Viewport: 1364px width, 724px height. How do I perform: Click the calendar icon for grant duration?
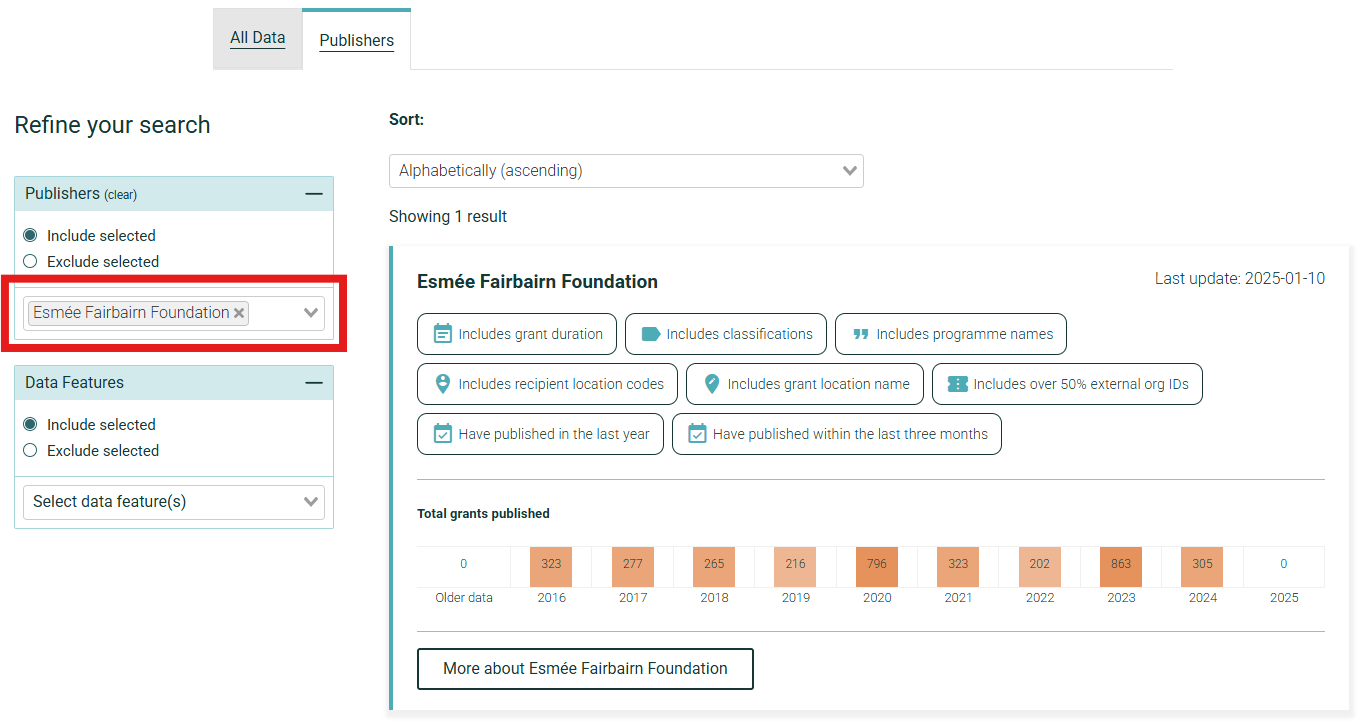point(443,334)
